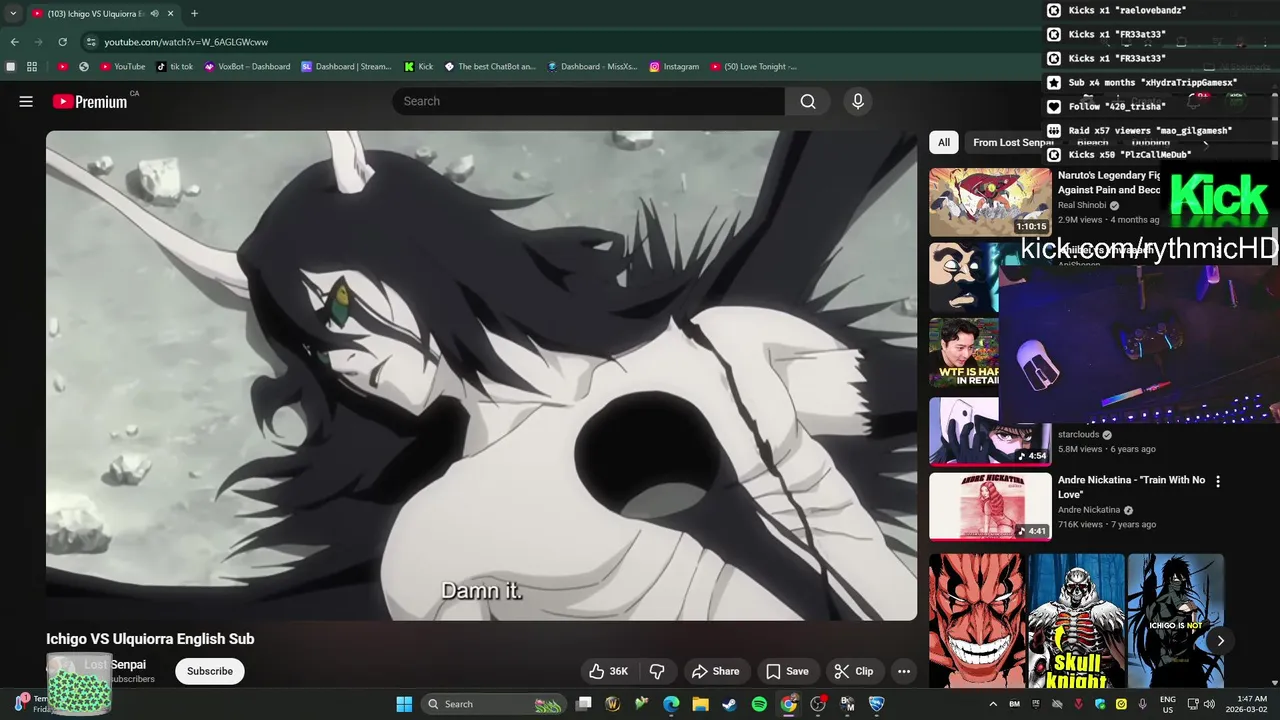Expand the system tray hidden icons chevron
Viewport: 1280px width, 720px height.
pyautogui.click(x=993, y=704)
